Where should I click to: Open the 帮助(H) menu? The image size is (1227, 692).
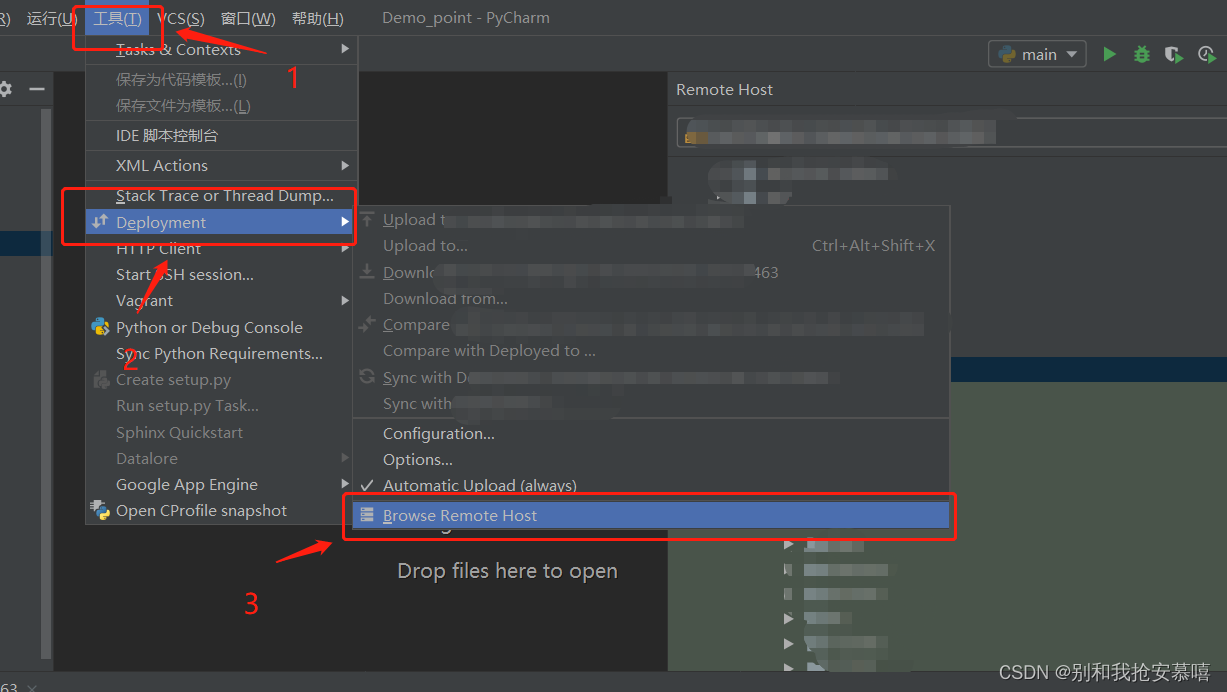coord(318,18)
